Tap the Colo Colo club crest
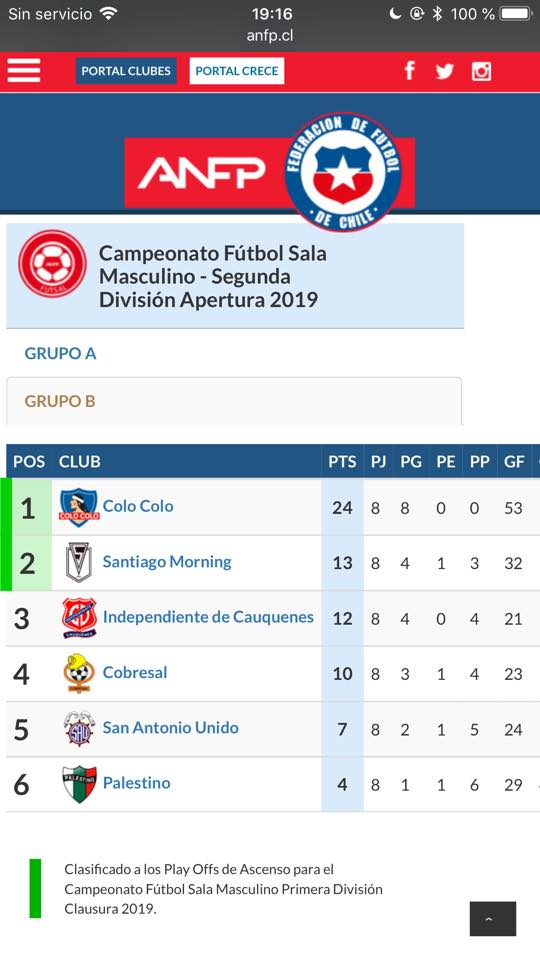The width and height of the screenshot is (540, 960). tap(79, 508)
